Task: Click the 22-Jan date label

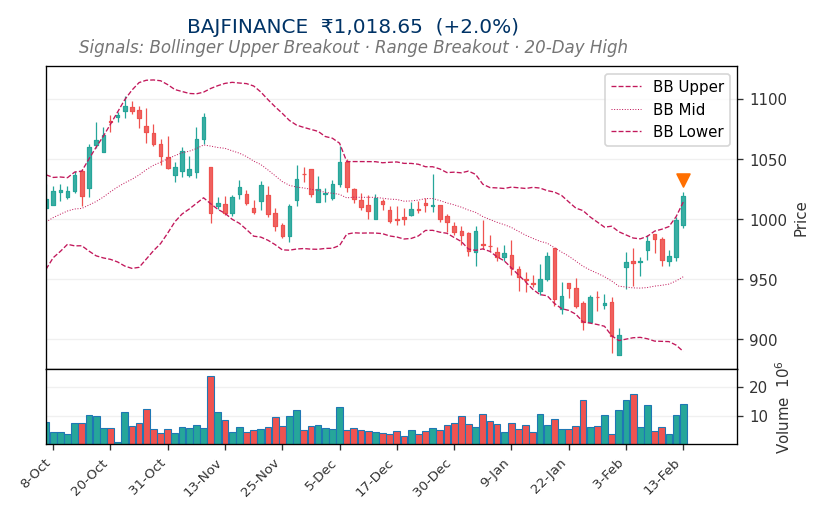Action: click(x=548, y=477)
